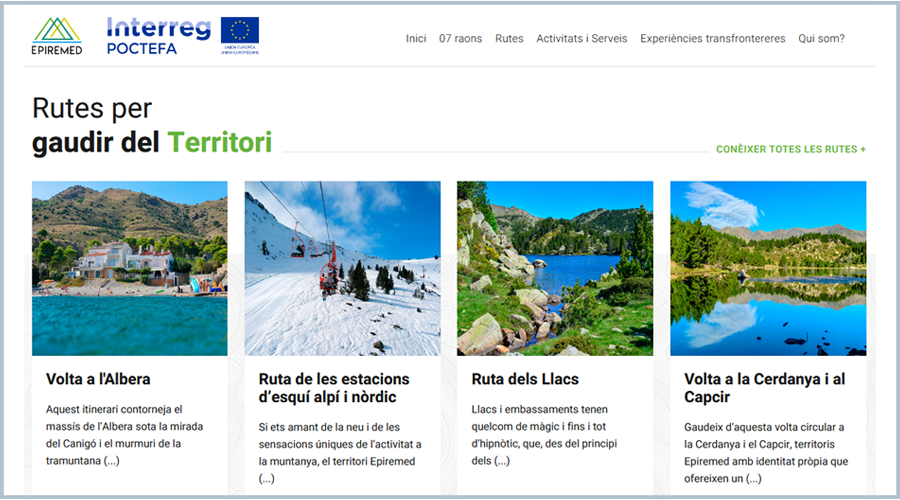Viewport: 900px width, 500px height.
Task: Click the Ruta dels Llacs title
Action: click(525, 379)
